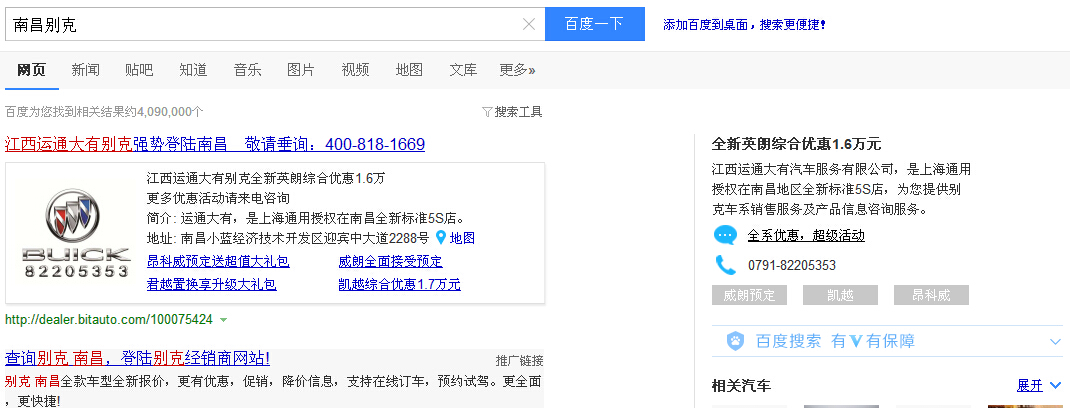Screen dimensions: 1070x408
Task: Click the blue phone icon
Action: pos(725,265)
